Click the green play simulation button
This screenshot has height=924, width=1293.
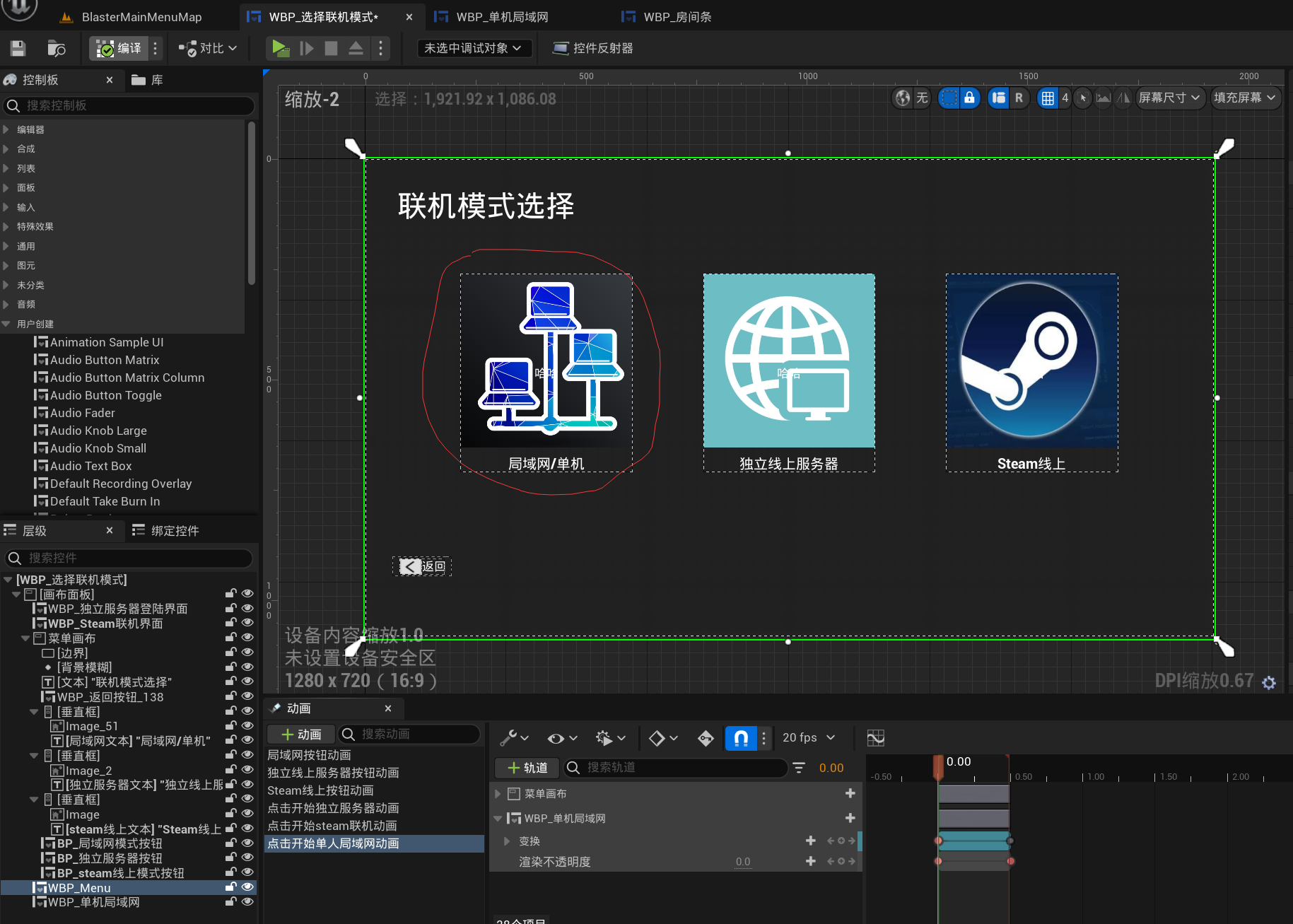coord(280,48)
